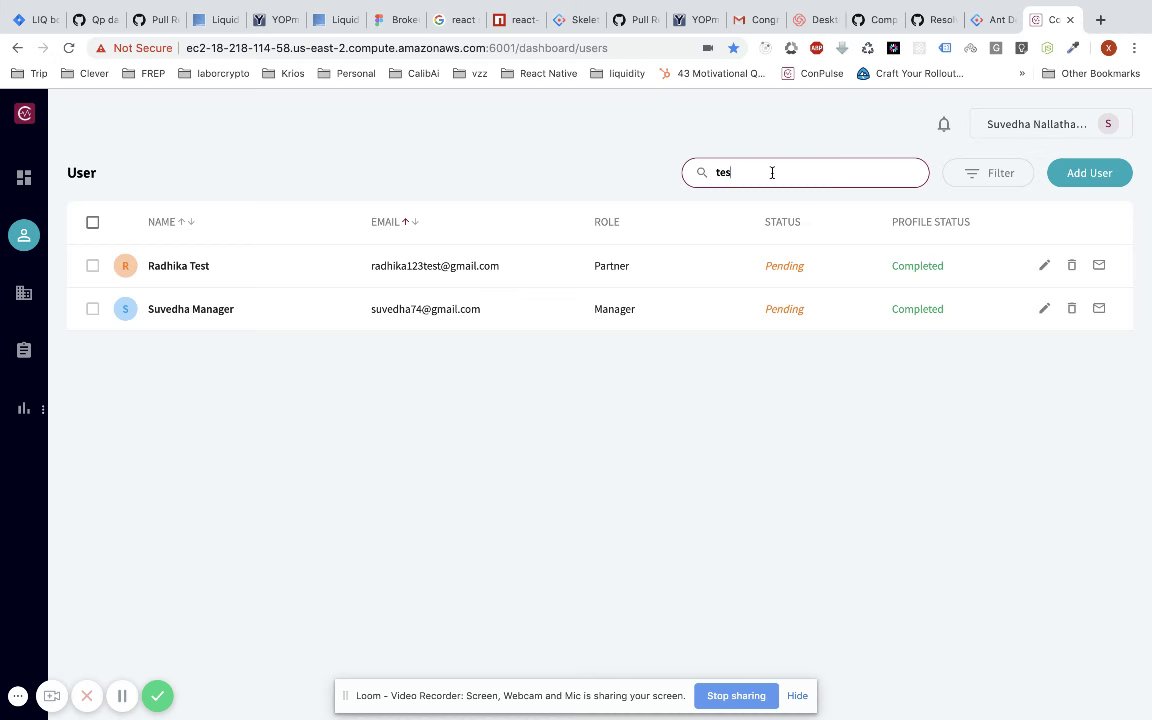Click email suvedha74@gmail.com
Viewport: 1152px width, 720px height.
(425, 309)
